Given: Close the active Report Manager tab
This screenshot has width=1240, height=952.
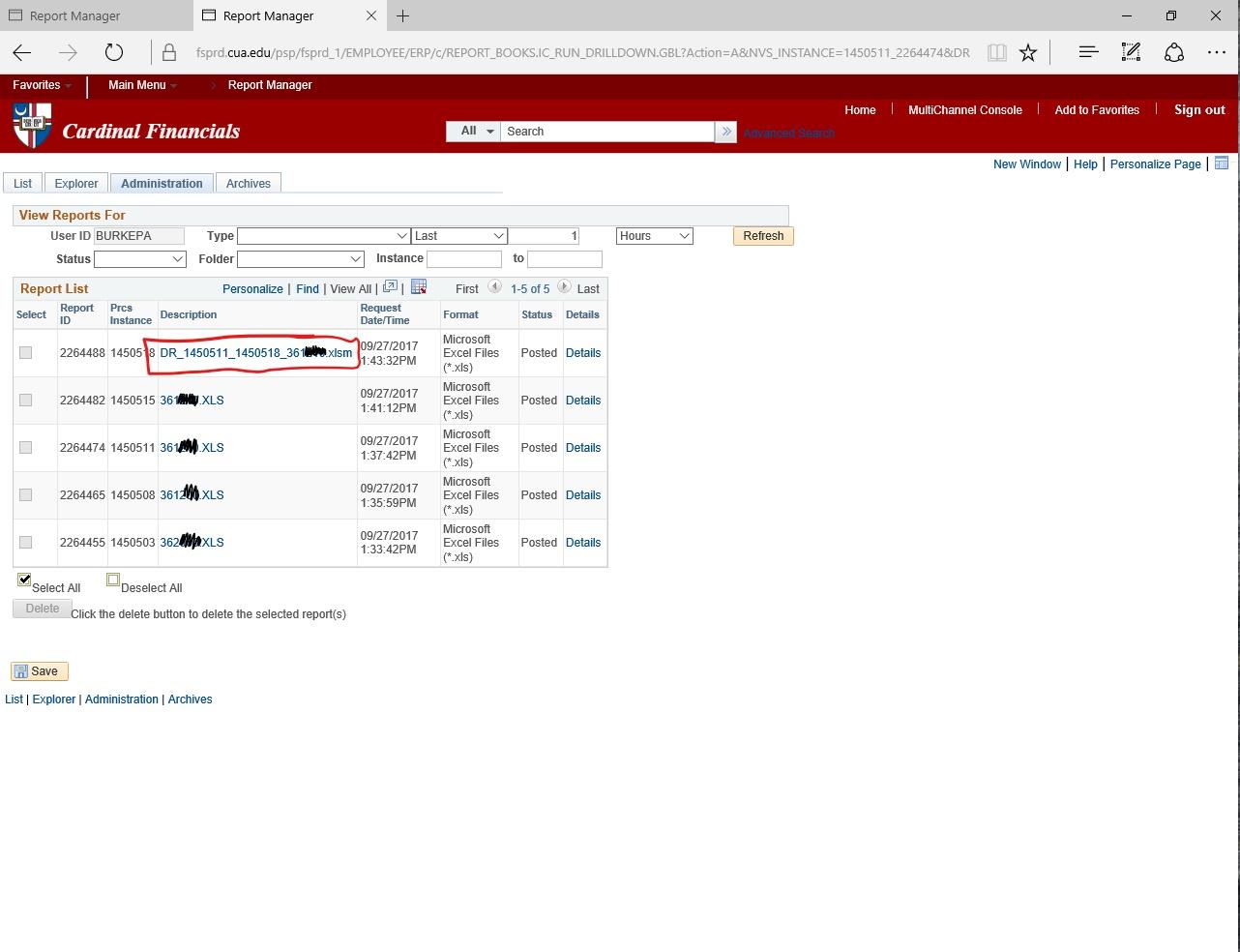Looking at the screenshot, I should [x=371, y=15].
